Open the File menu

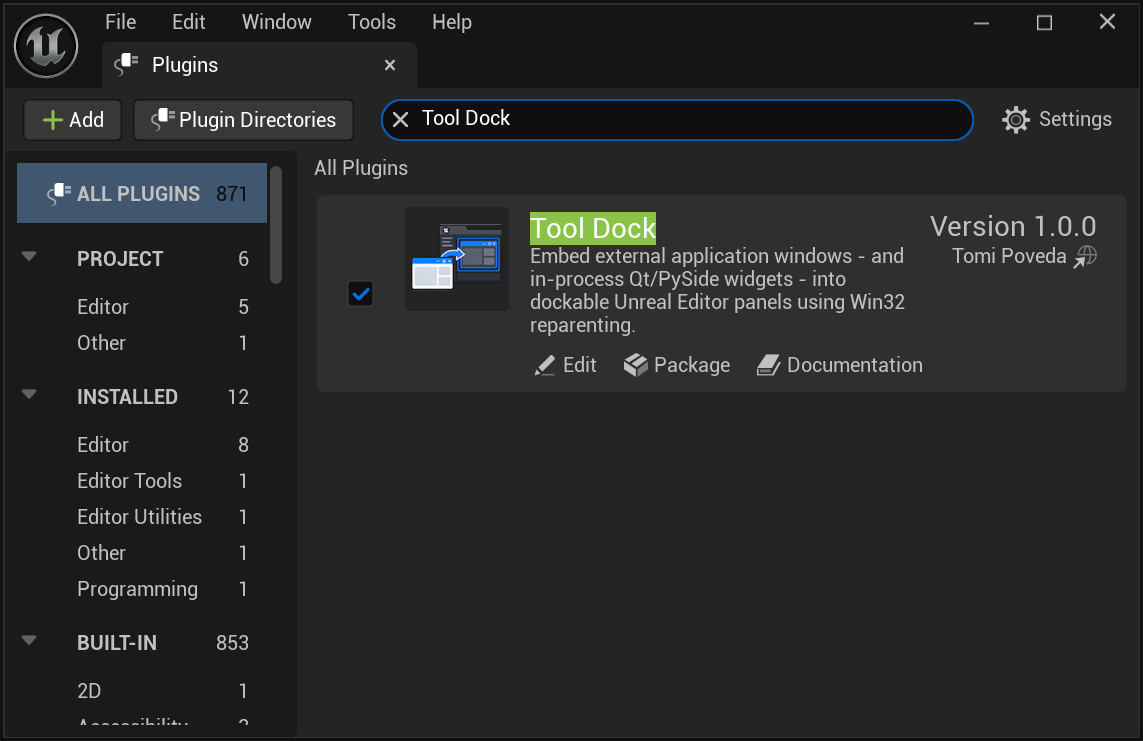[120, 23]
